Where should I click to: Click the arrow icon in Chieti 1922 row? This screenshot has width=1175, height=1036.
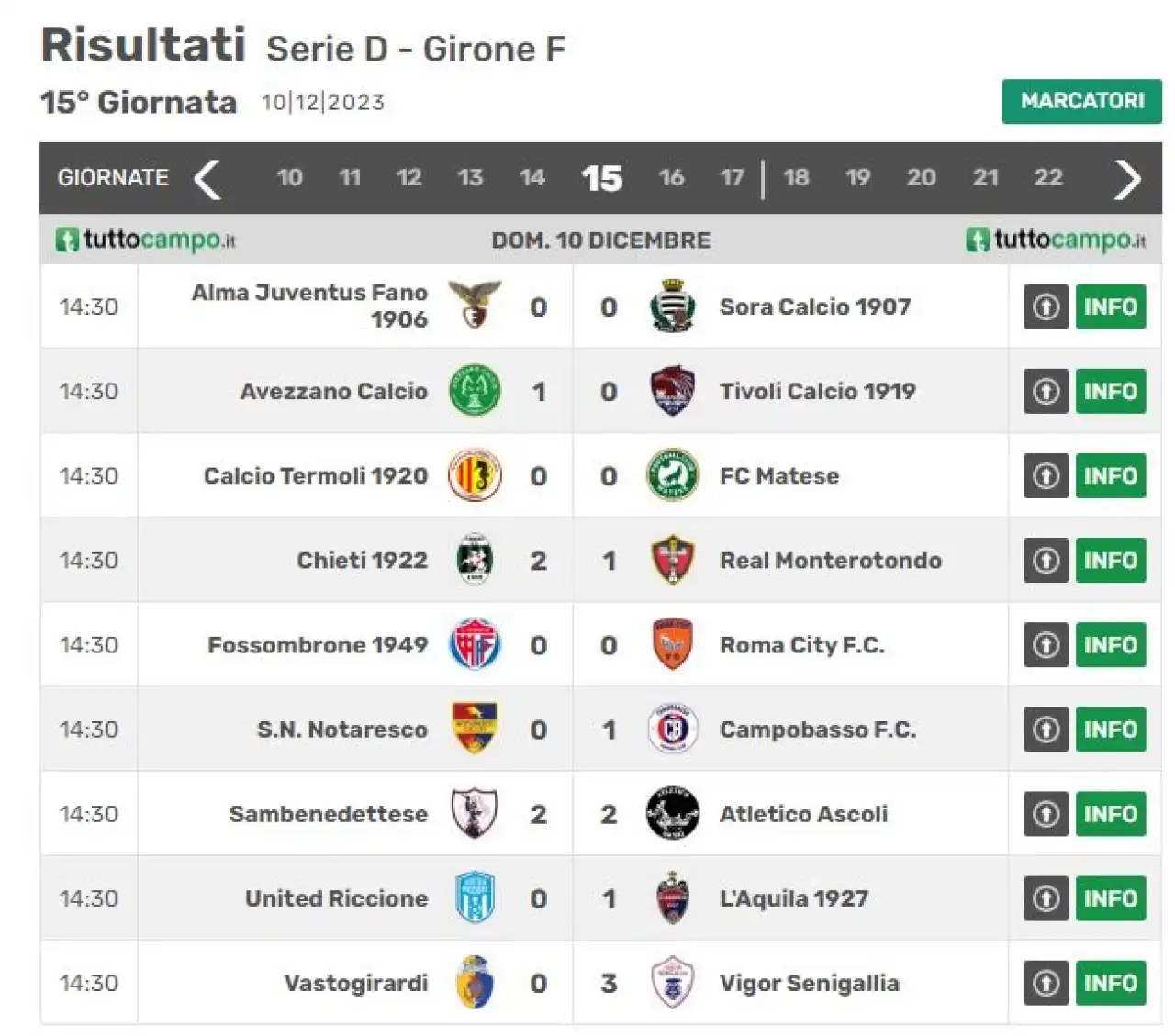(1046, 560)
